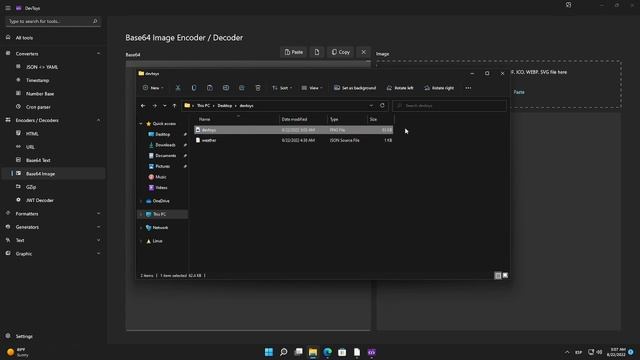Click Rotate left in Explorer toolbar
Screen dimensions: 640x360
pyautogui.click(x=400, y=88)
